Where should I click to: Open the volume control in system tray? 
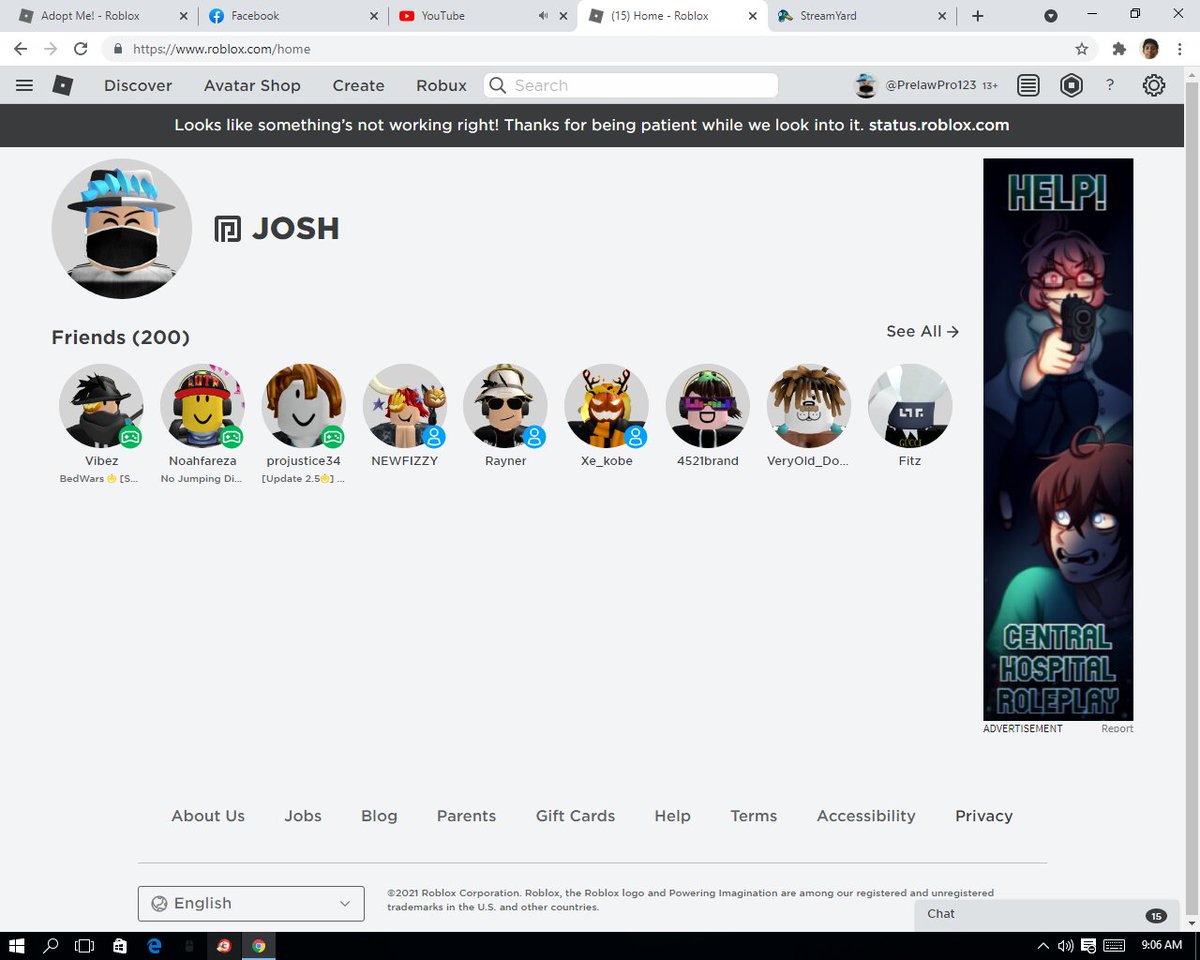(x=1066, y=945)
